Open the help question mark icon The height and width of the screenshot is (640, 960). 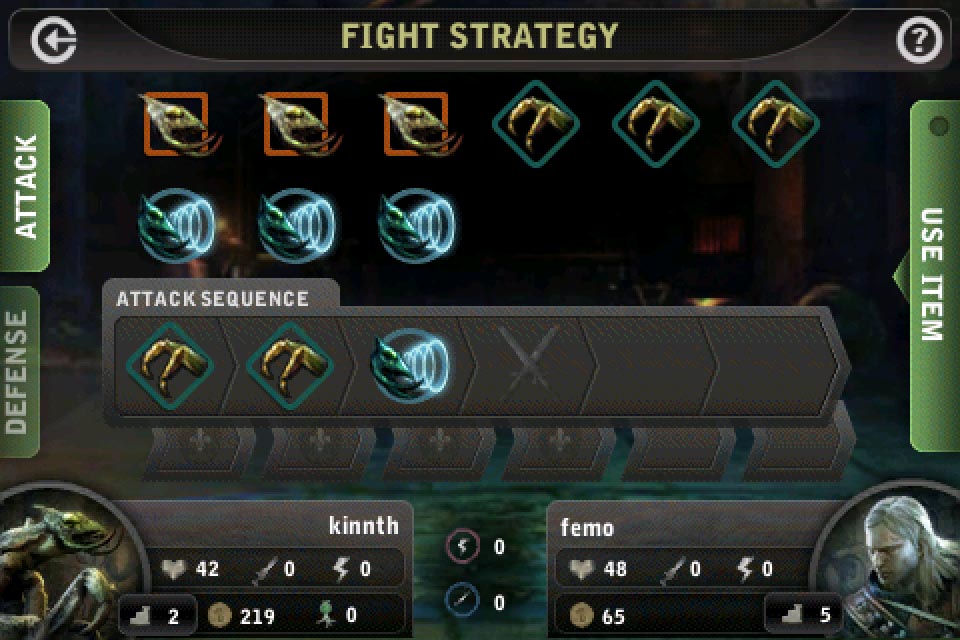tap(919, 40)
